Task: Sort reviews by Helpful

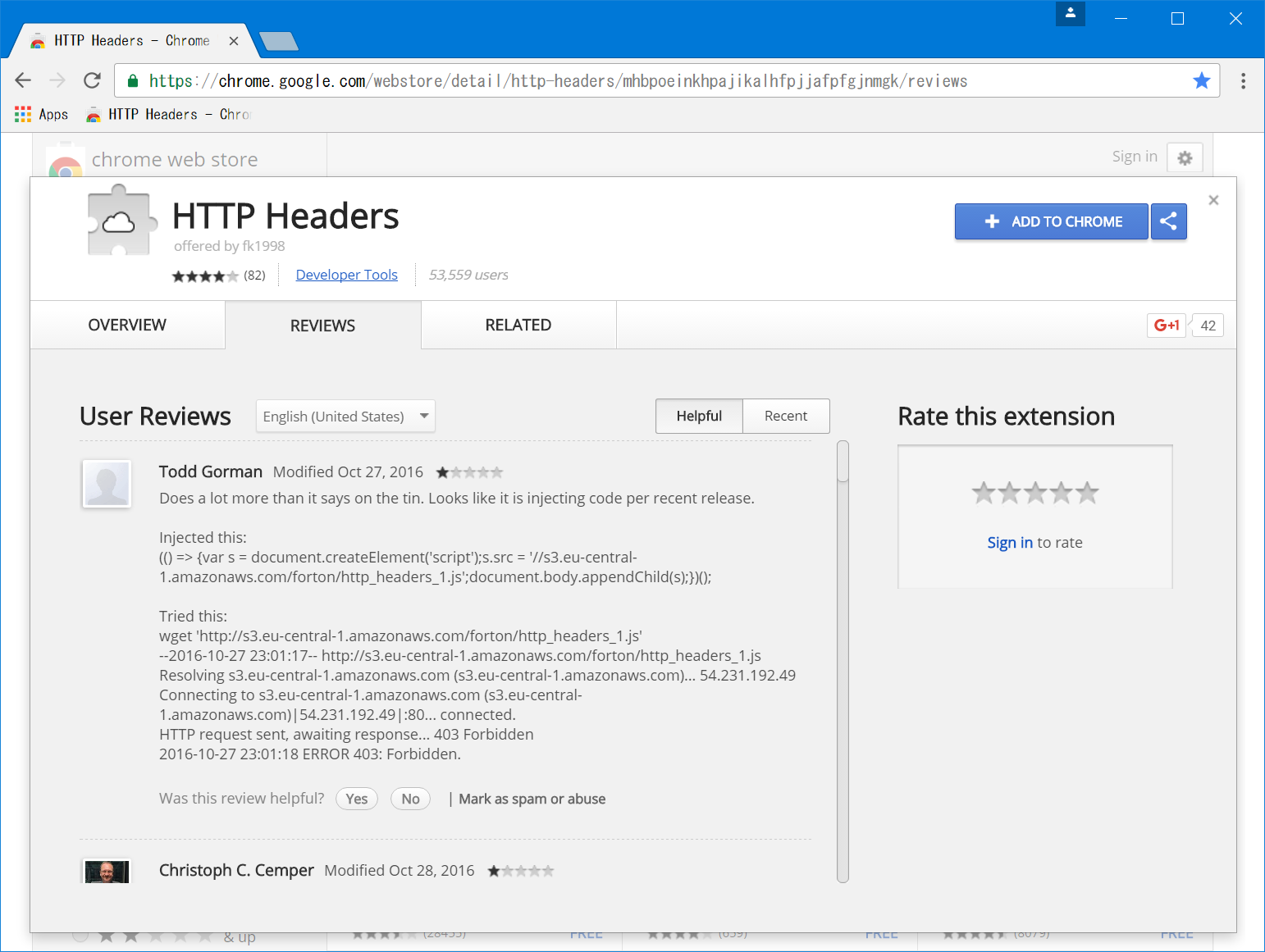Action: (699, 416)
